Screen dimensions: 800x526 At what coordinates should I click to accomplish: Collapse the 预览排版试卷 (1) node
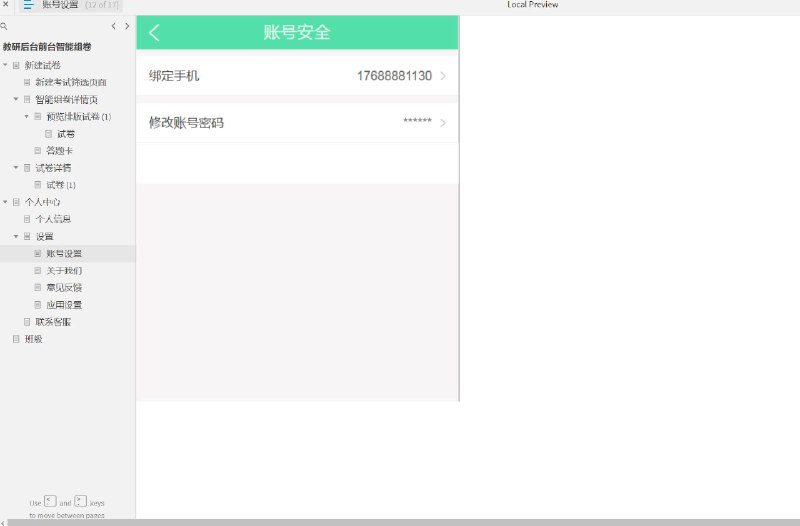pyautogui.click(x=27, y=116)
